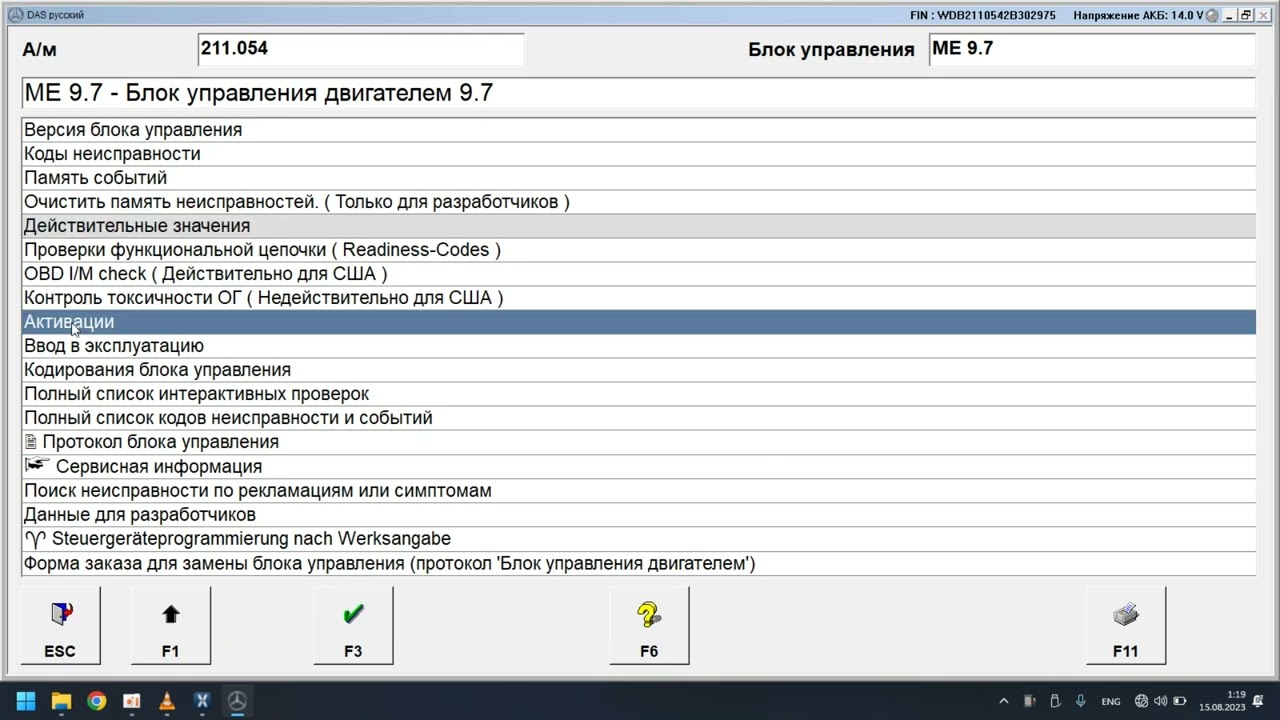1280x720 pixels.
Task: Open File Explorer from the taskbar
Action: pyautogui.click(x=61, y=701)
